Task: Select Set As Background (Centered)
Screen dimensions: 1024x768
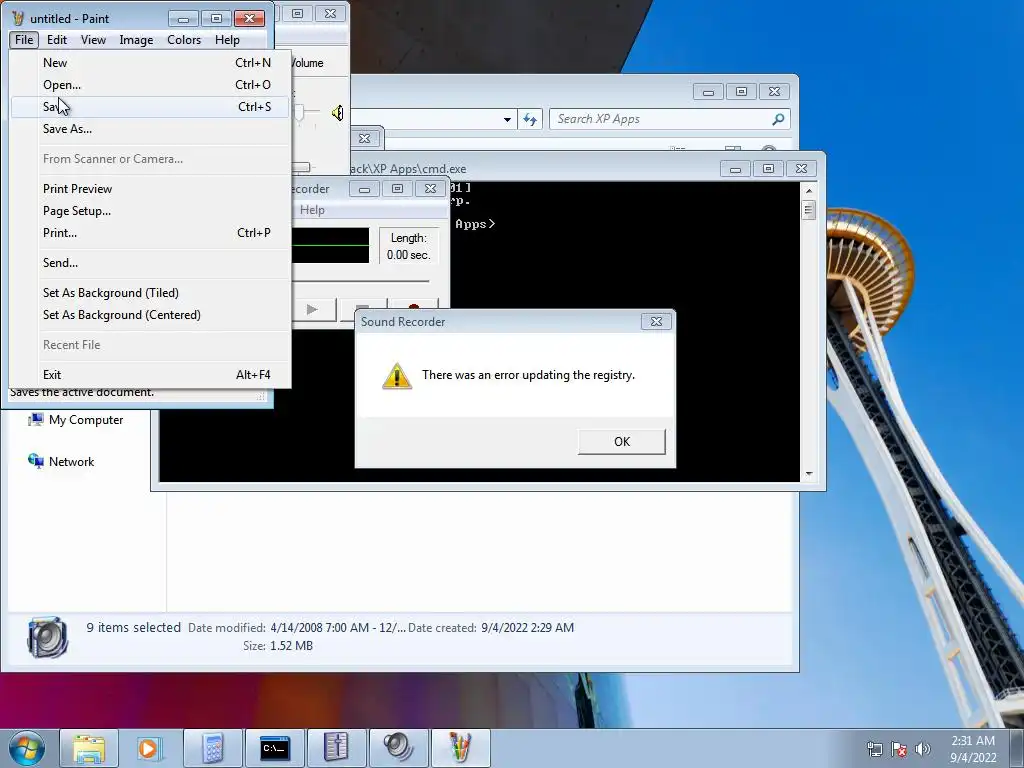Action: [x=150, y=315]
